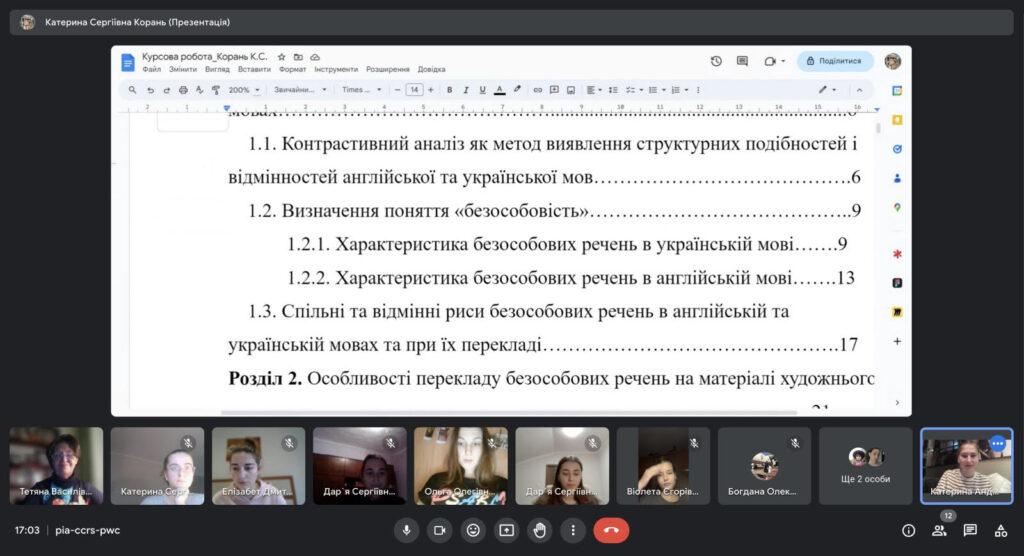Open the Activities panel icon

(1000, 530)
